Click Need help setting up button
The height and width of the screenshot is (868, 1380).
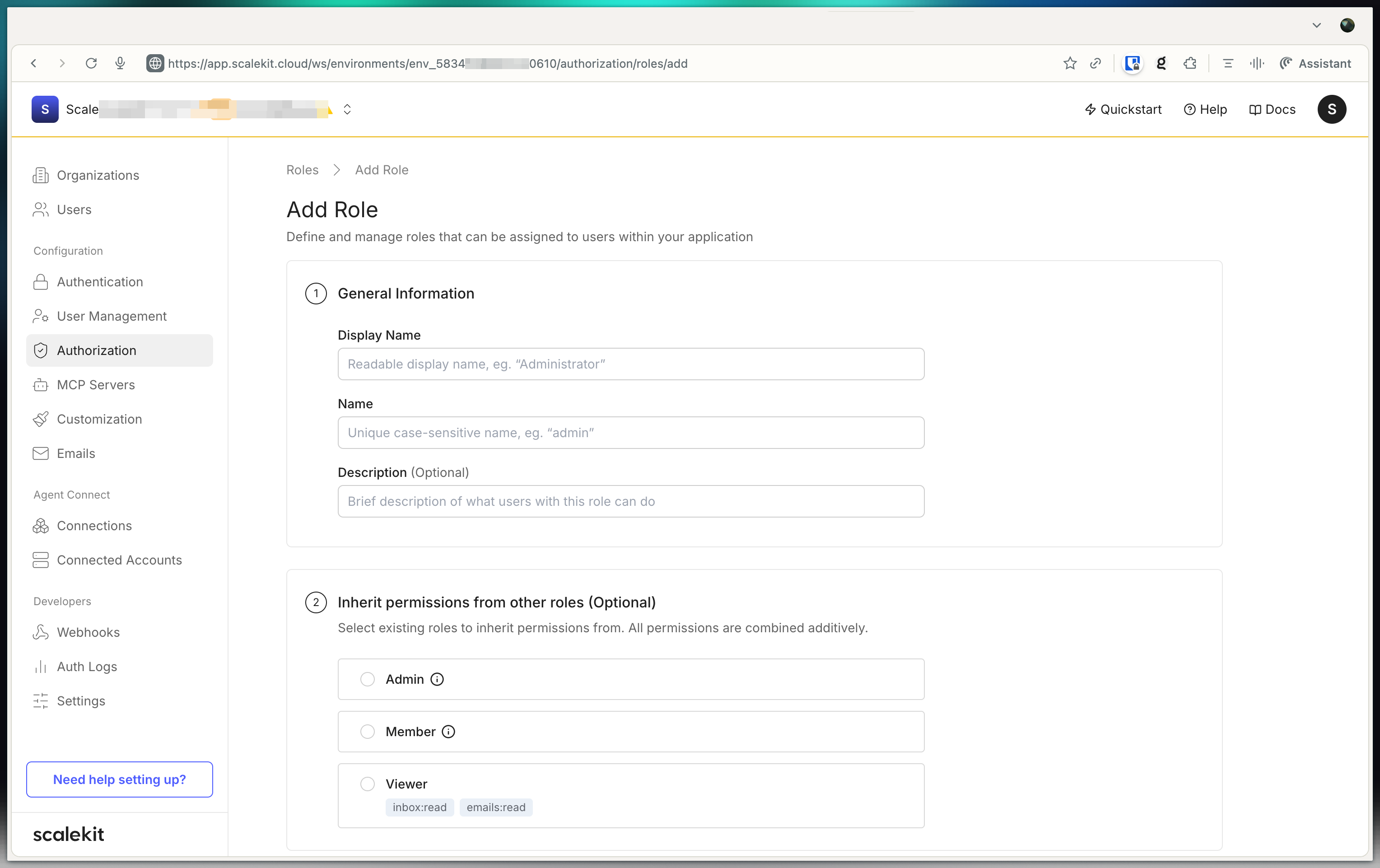pyautogui.click(x=119, y=779)
